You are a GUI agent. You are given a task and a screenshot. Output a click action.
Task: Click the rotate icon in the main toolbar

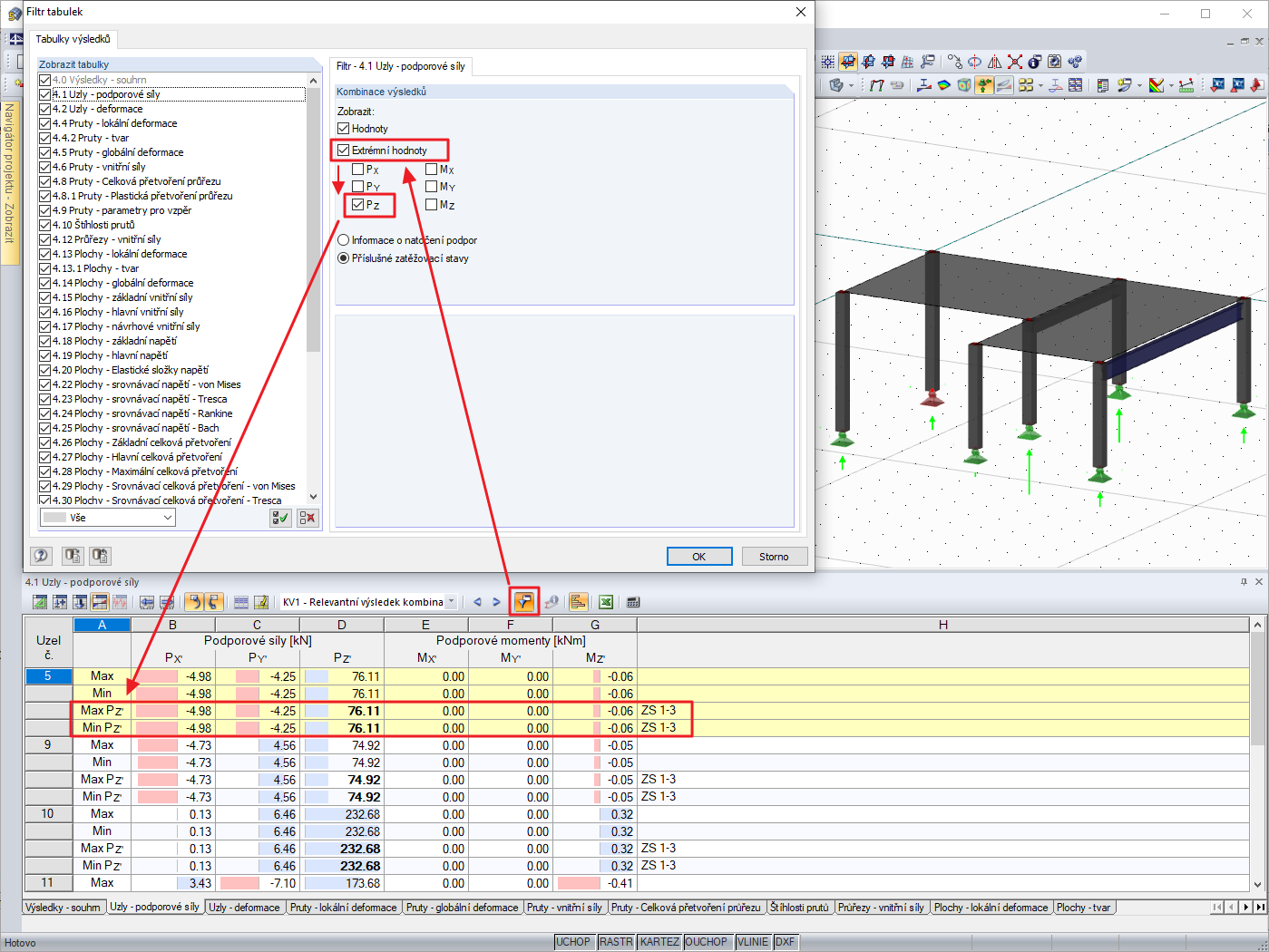click(975, 62)
